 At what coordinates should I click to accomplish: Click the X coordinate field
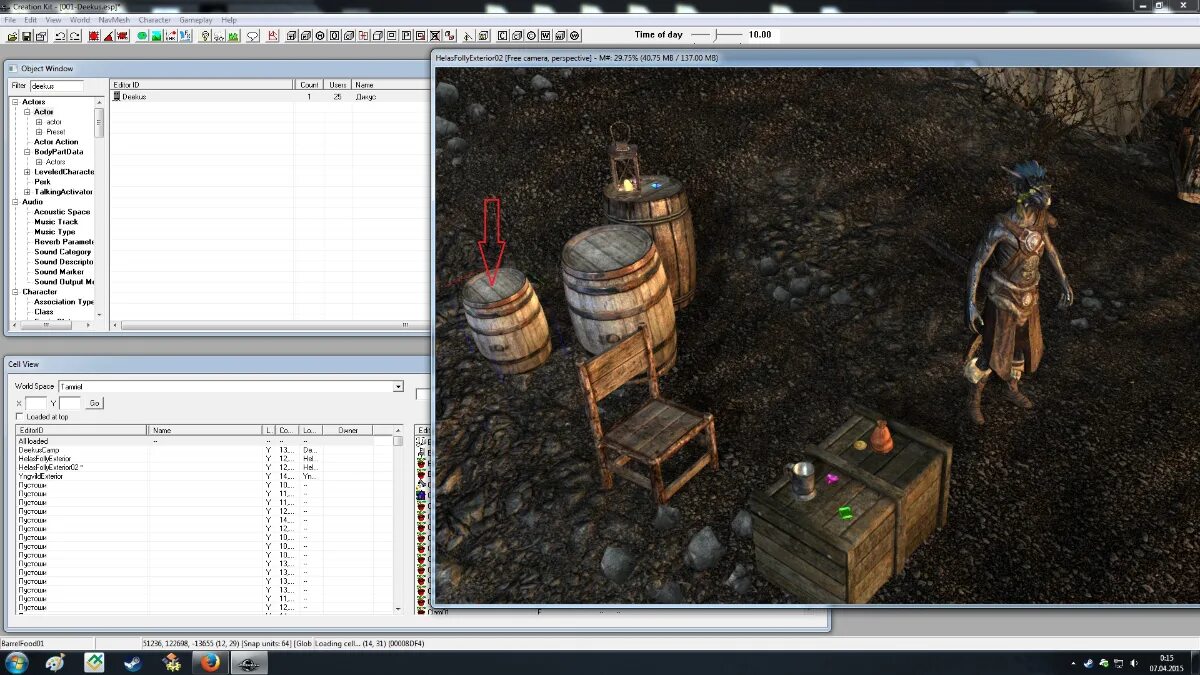pos(35,403)
